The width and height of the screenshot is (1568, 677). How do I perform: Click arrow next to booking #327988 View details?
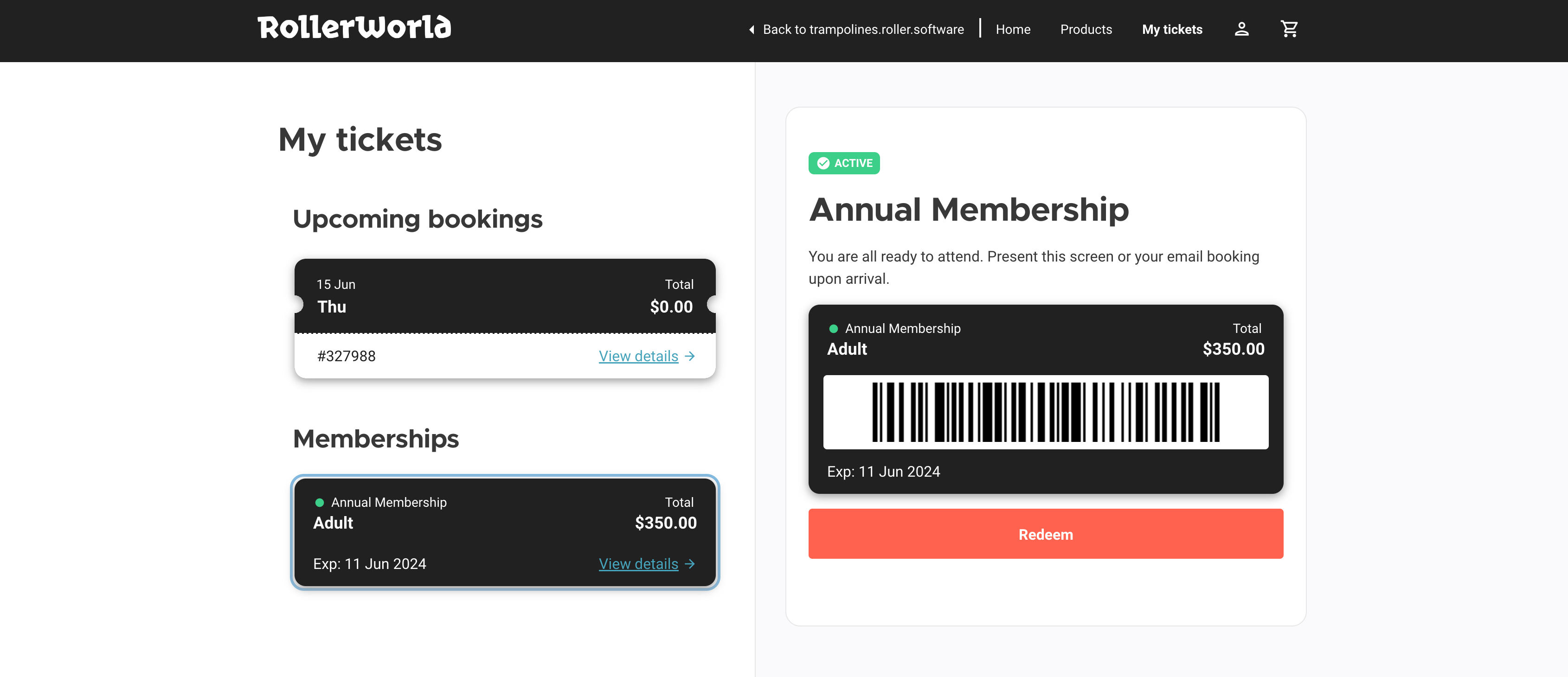pyautogui.click(x=690, y=357)
